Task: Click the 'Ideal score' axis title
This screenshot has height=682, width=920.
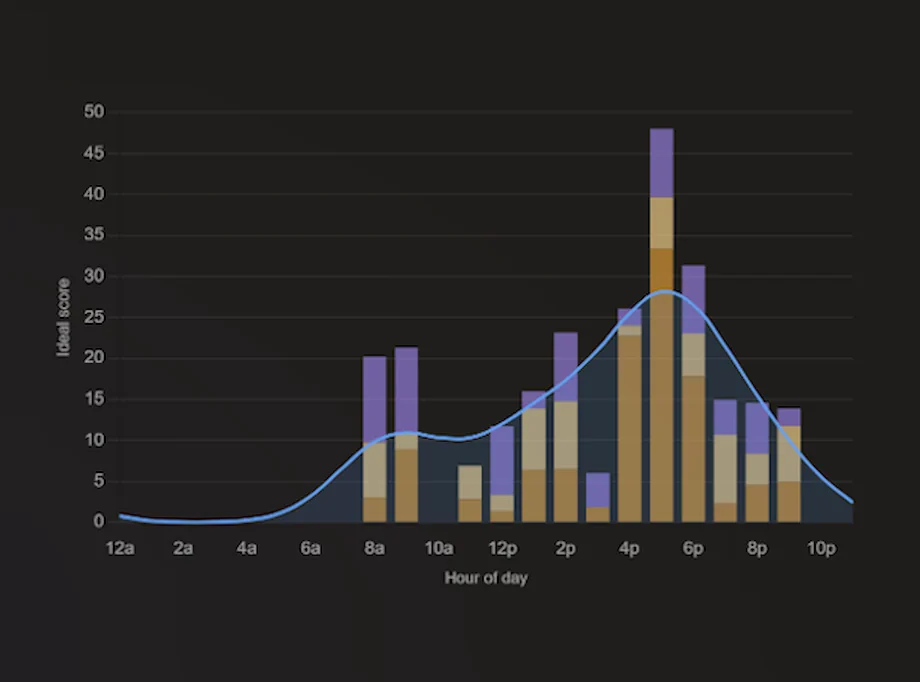Action: point(63,317)
